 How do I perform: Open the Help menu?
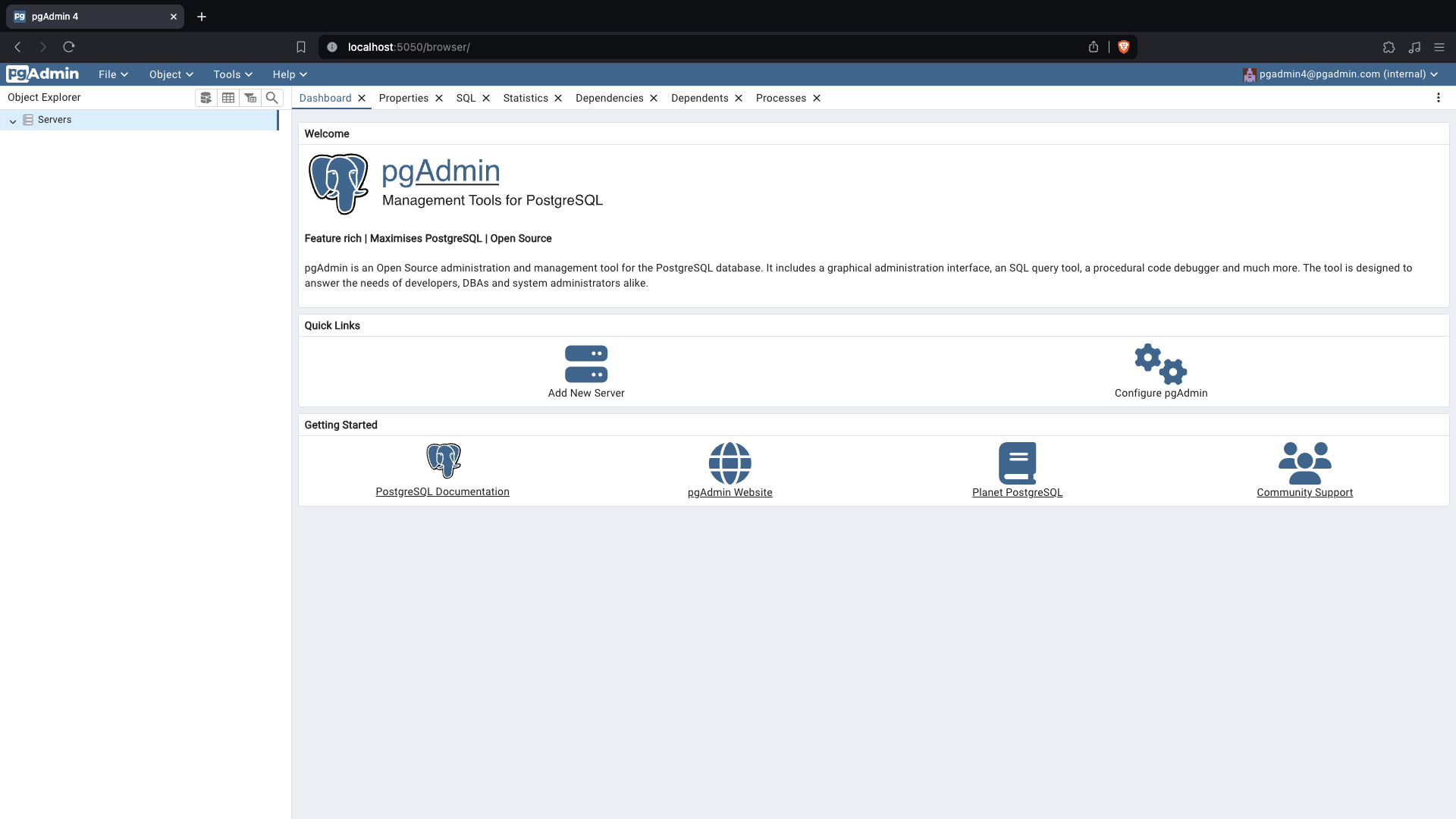click(x=289, y=74)
